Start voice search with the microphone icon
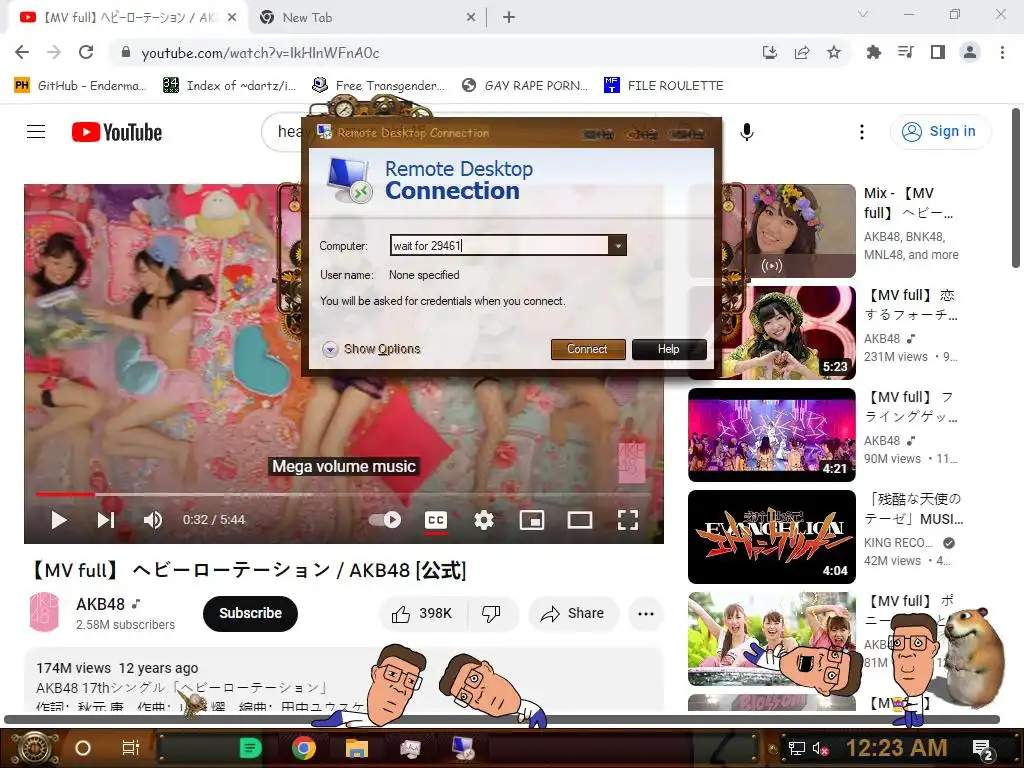Image resolution: width=1024 pixels, height=768 pixels. [747, 132]
